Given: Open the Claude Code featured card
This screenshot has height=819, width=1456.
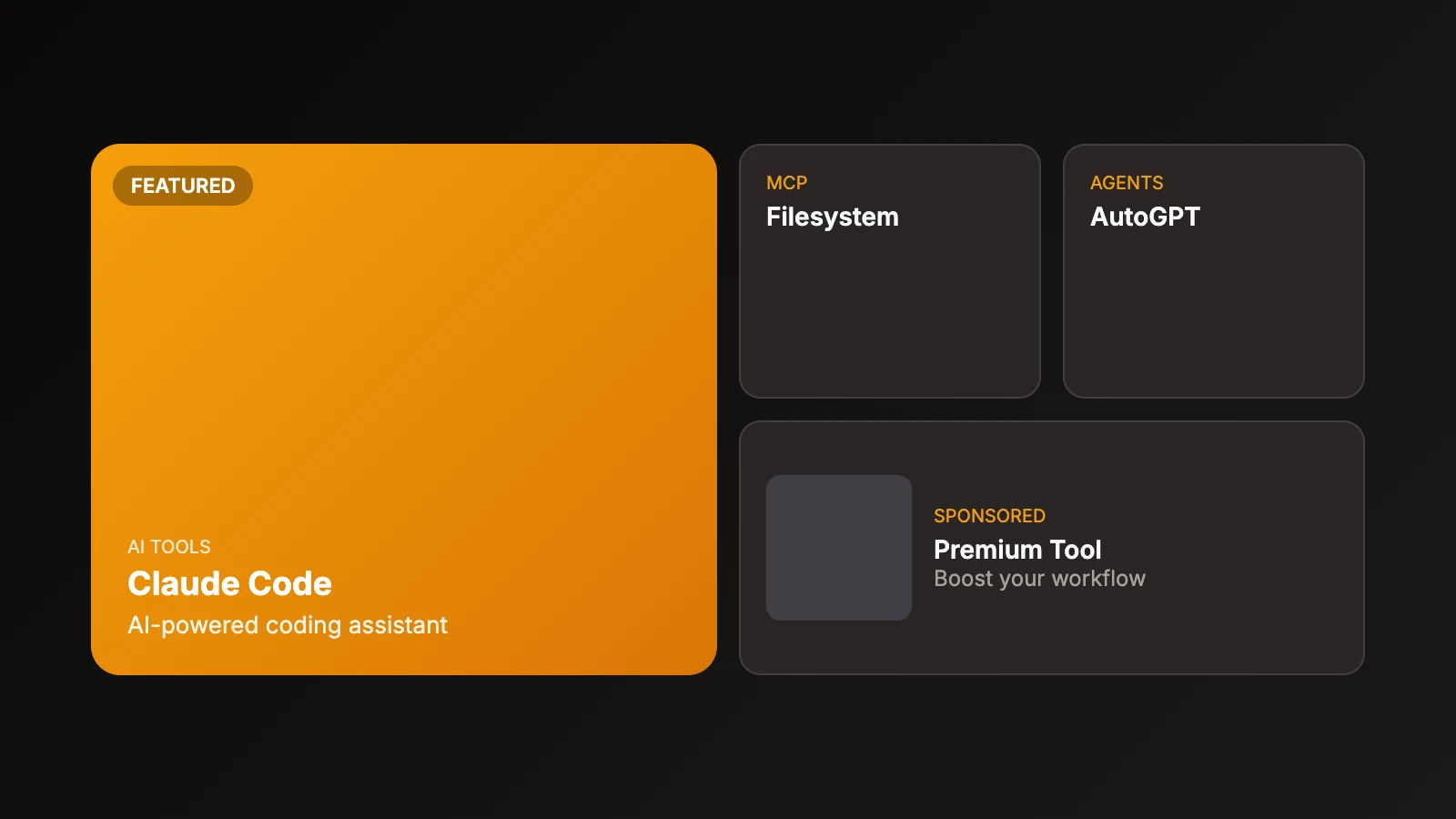Looking at the screenshot, I should tap(404, 409).
